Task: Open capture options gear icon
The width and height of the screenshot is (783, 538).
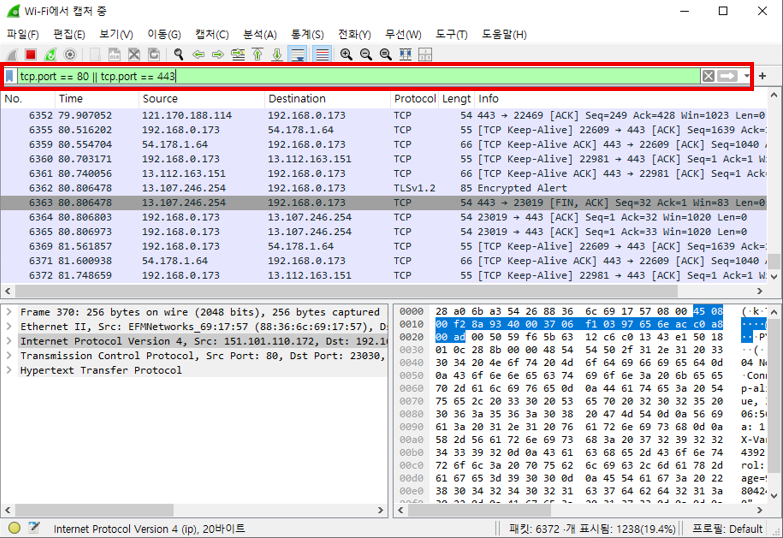Action: (x=68, y=54)
